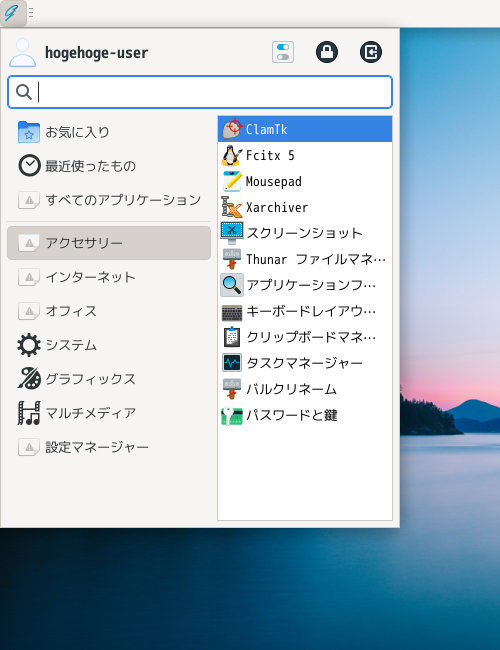Close the Whisker menu via panel button
Viewport: 500px width, 650px height.
13,13
